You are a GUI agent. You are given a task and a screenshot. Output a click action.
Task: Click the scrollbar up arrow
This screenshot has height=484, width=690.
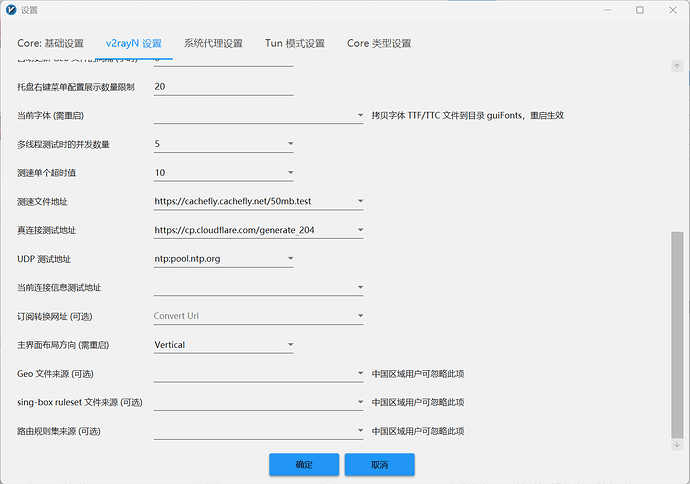(x=677, y=66)
